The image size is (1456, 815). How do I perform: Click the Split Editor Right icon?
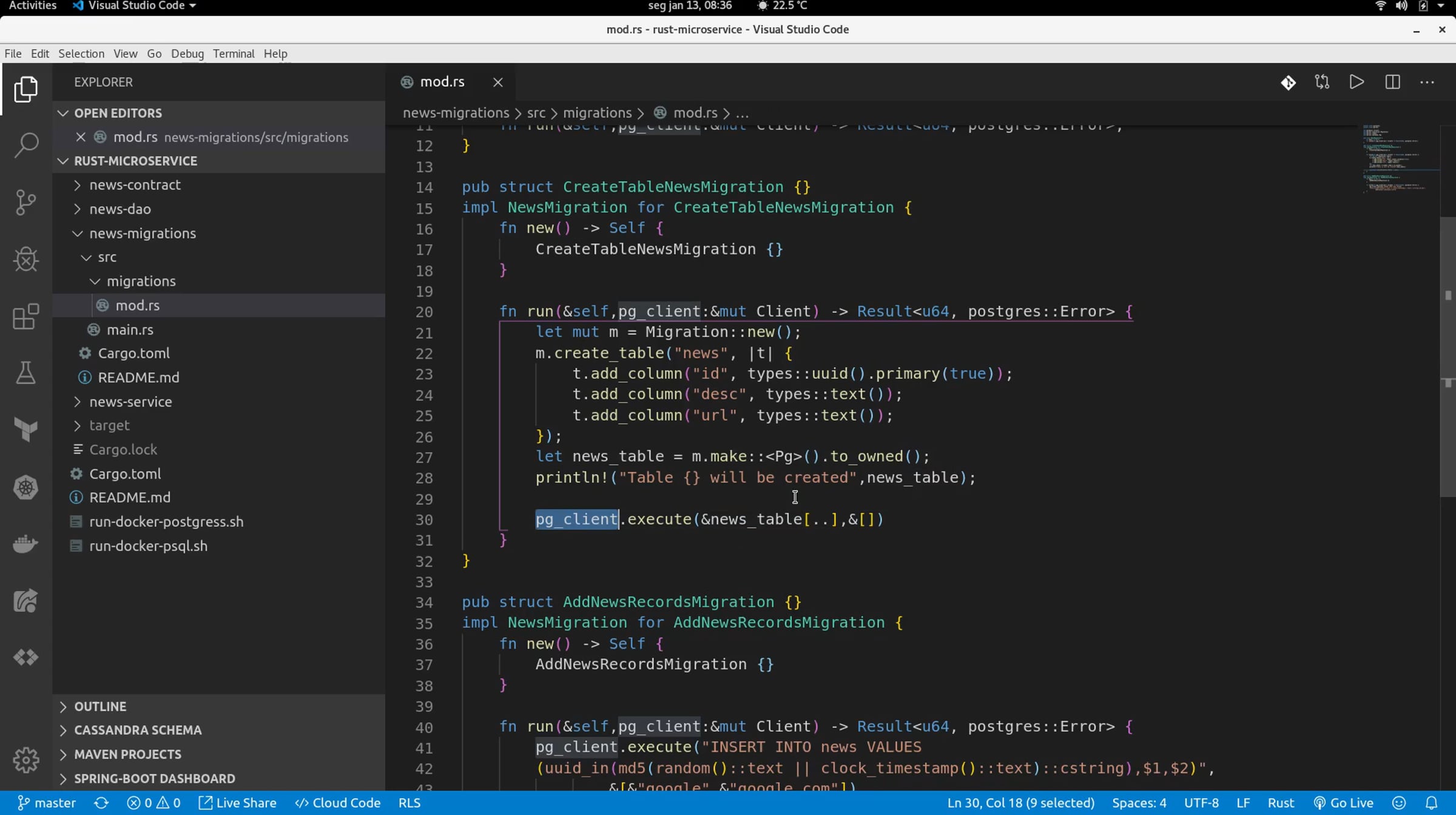pos(1392,82)
